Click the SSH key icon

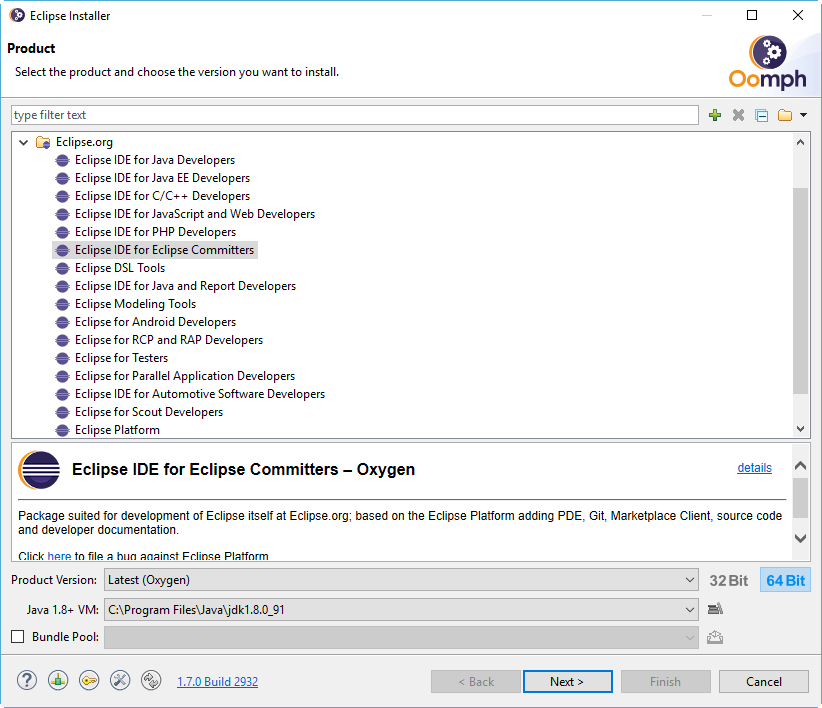(89, 681)
